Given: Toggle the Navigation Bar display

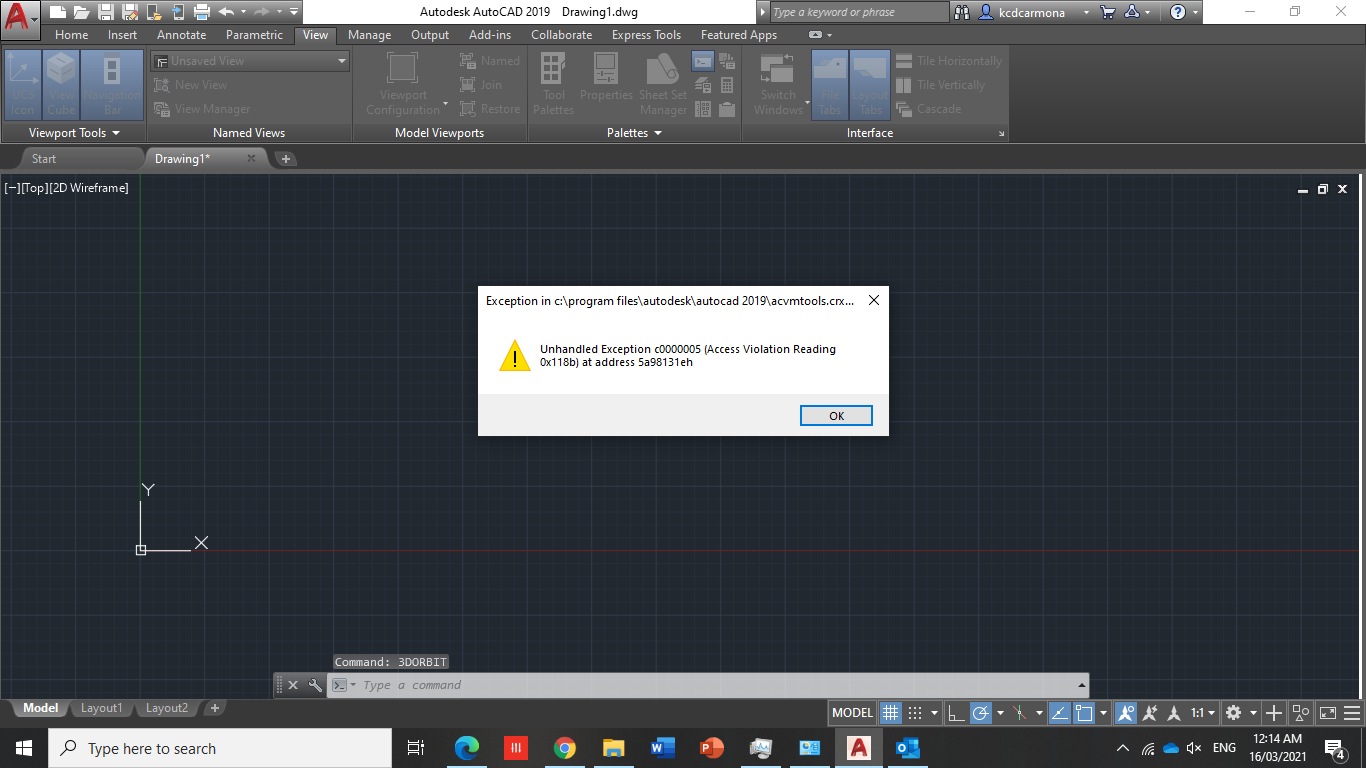Looking at the screenshot, I should click(112, 86).
